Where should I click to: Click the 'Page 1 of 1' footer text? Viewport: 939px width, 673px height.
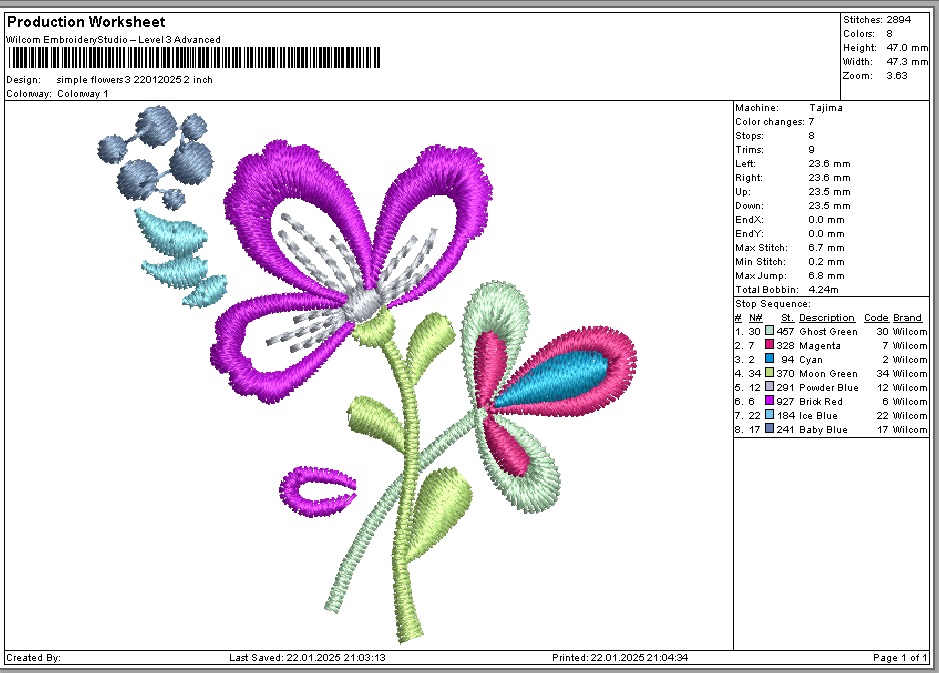tap(900, 657)
